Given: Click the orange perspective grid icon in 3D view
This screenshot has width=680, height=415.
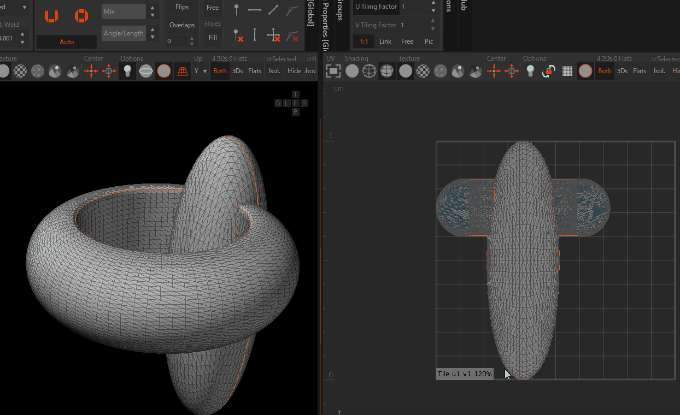Looking at the screenshot, I should coord(183,71).
